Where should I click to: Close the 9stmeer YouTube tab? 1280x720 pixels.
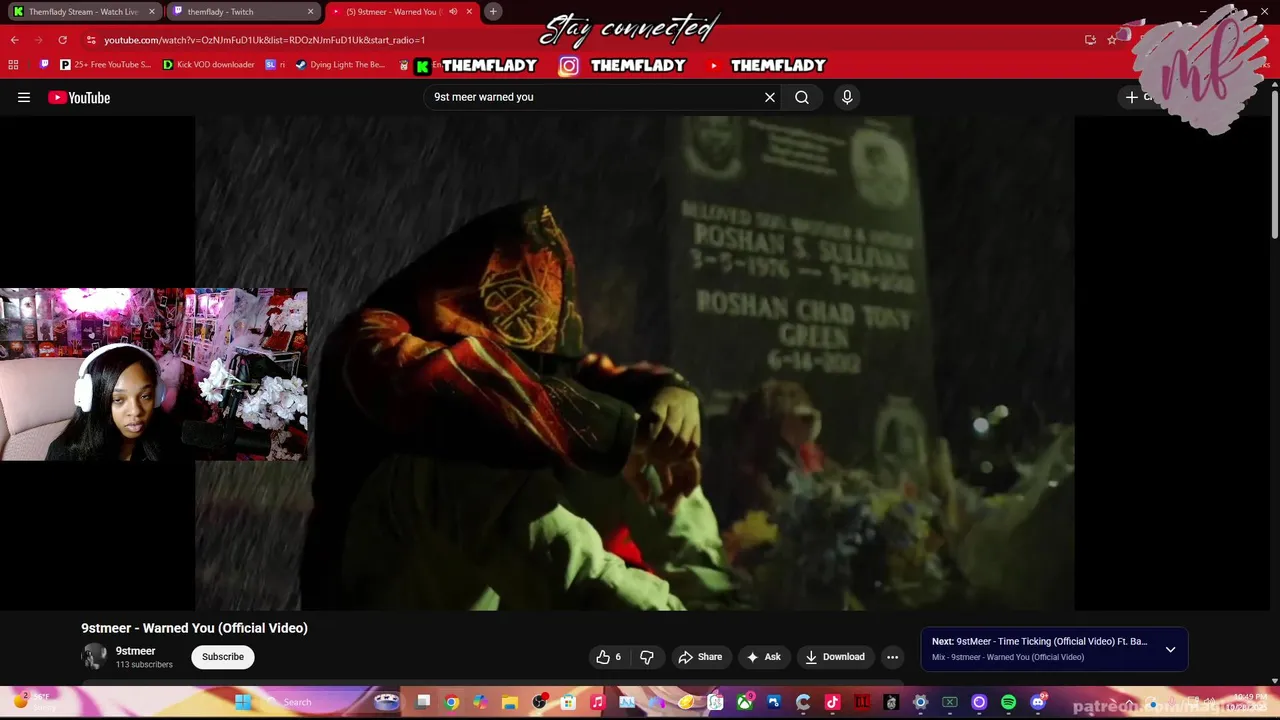pyautogui.click(x=469, y=12)
